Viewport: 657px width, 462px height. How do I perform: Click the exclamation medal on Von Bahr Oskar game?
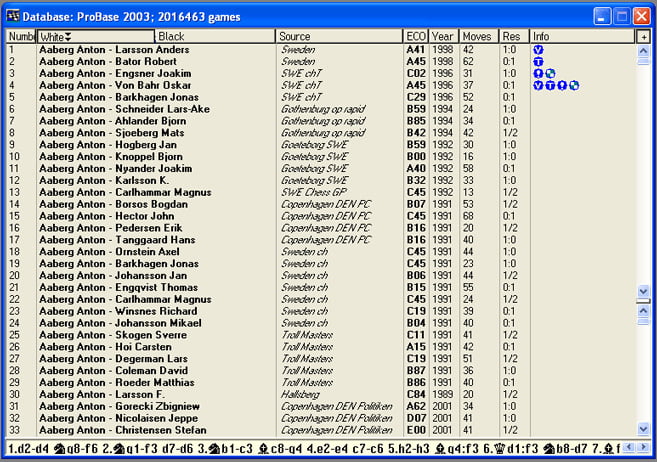562,85
